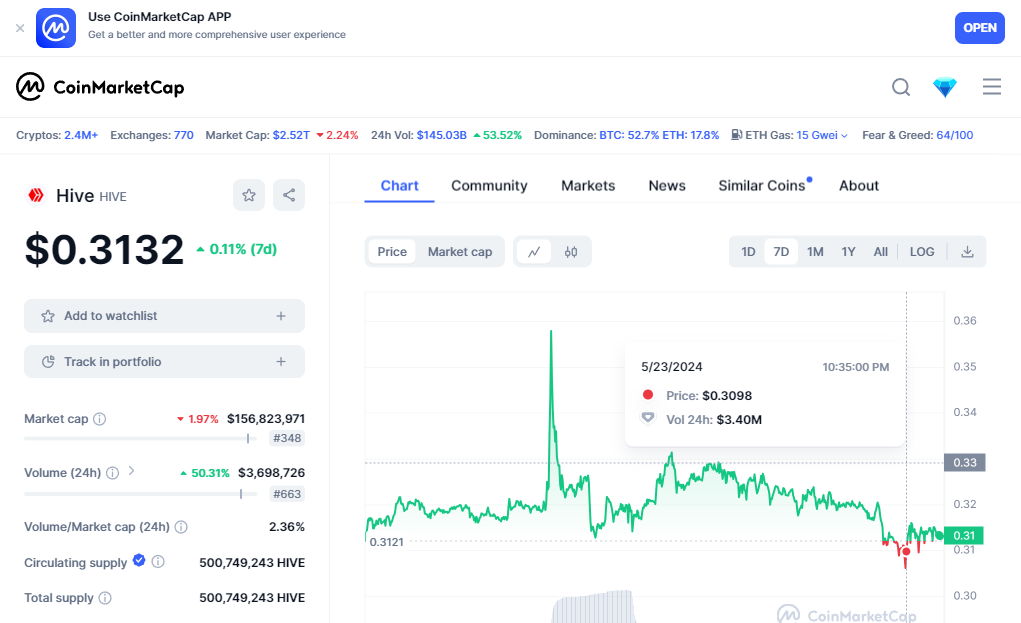Click Track in portfolio button

tap(164, 362)
